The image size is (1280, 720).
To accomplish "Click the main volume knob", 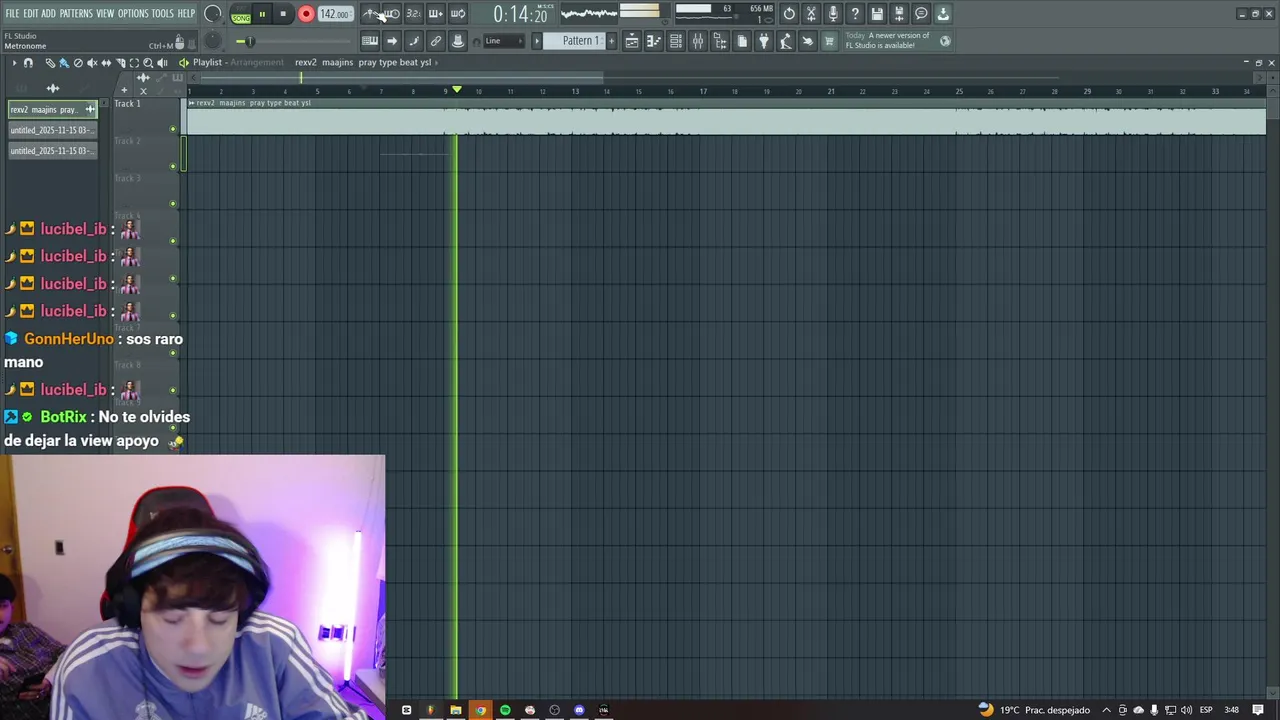I will 213,14.
